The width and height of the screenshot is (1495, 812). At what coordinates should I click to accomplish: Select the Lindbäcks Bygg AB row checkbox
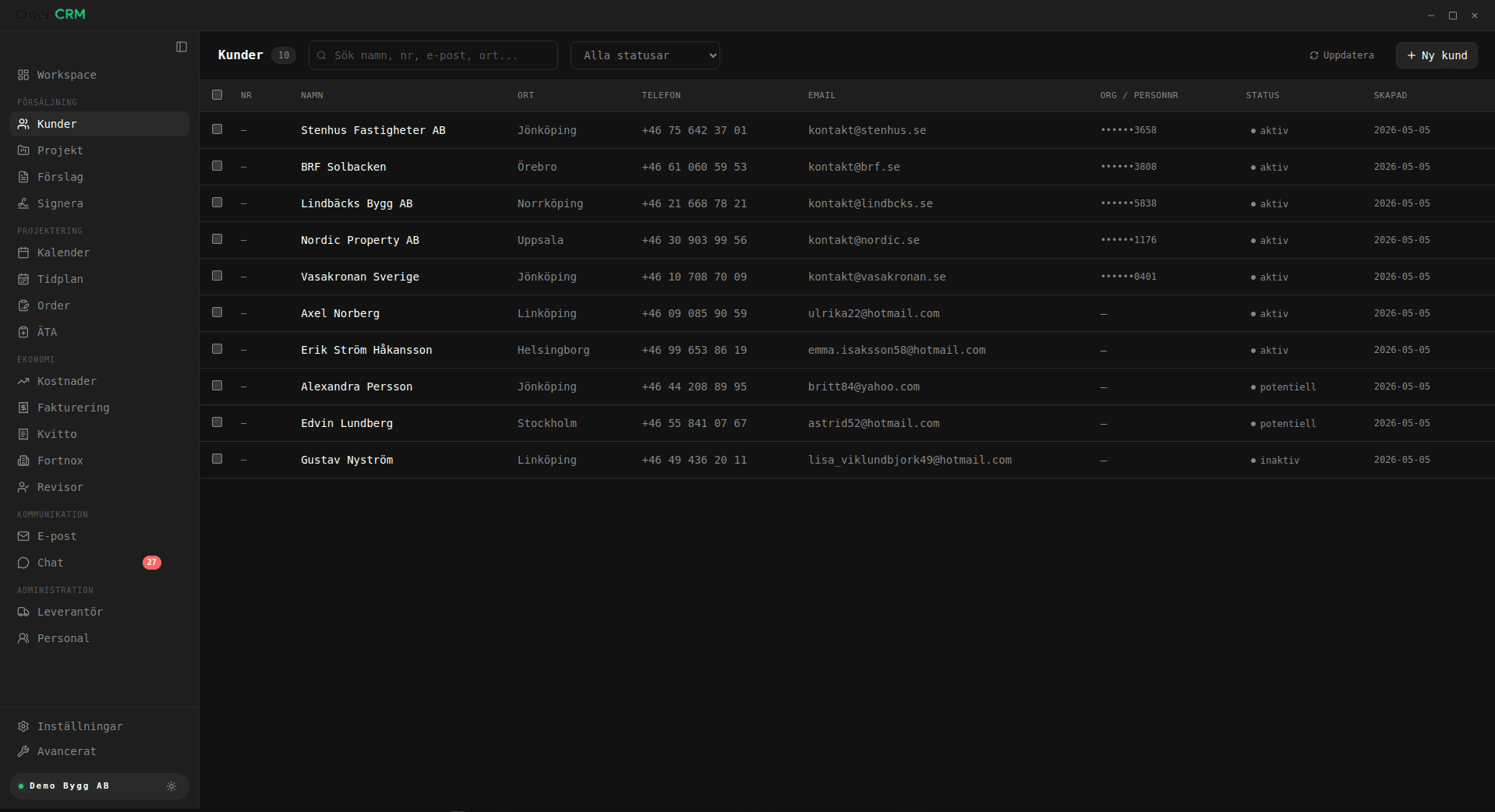point(217,203)
